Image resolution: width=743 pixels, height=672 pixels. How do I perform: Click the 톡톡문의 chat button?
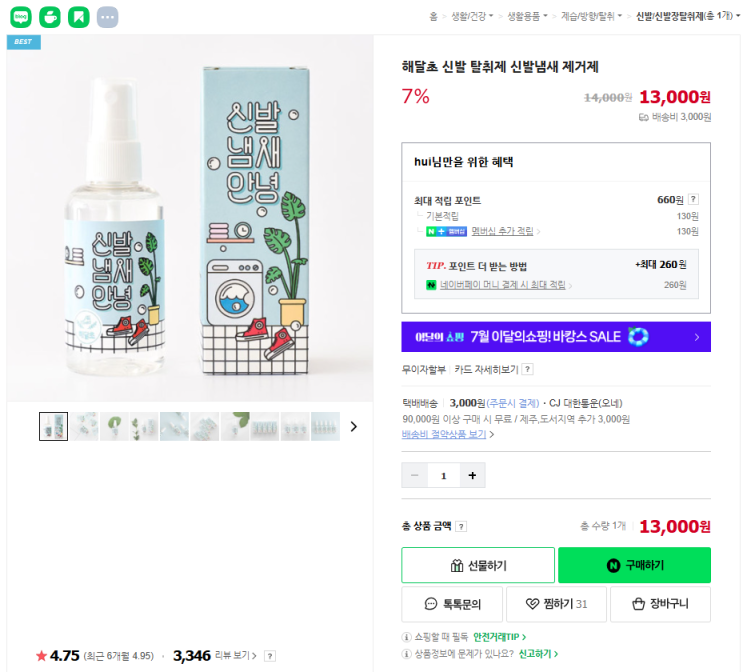(x=453, y=604)
